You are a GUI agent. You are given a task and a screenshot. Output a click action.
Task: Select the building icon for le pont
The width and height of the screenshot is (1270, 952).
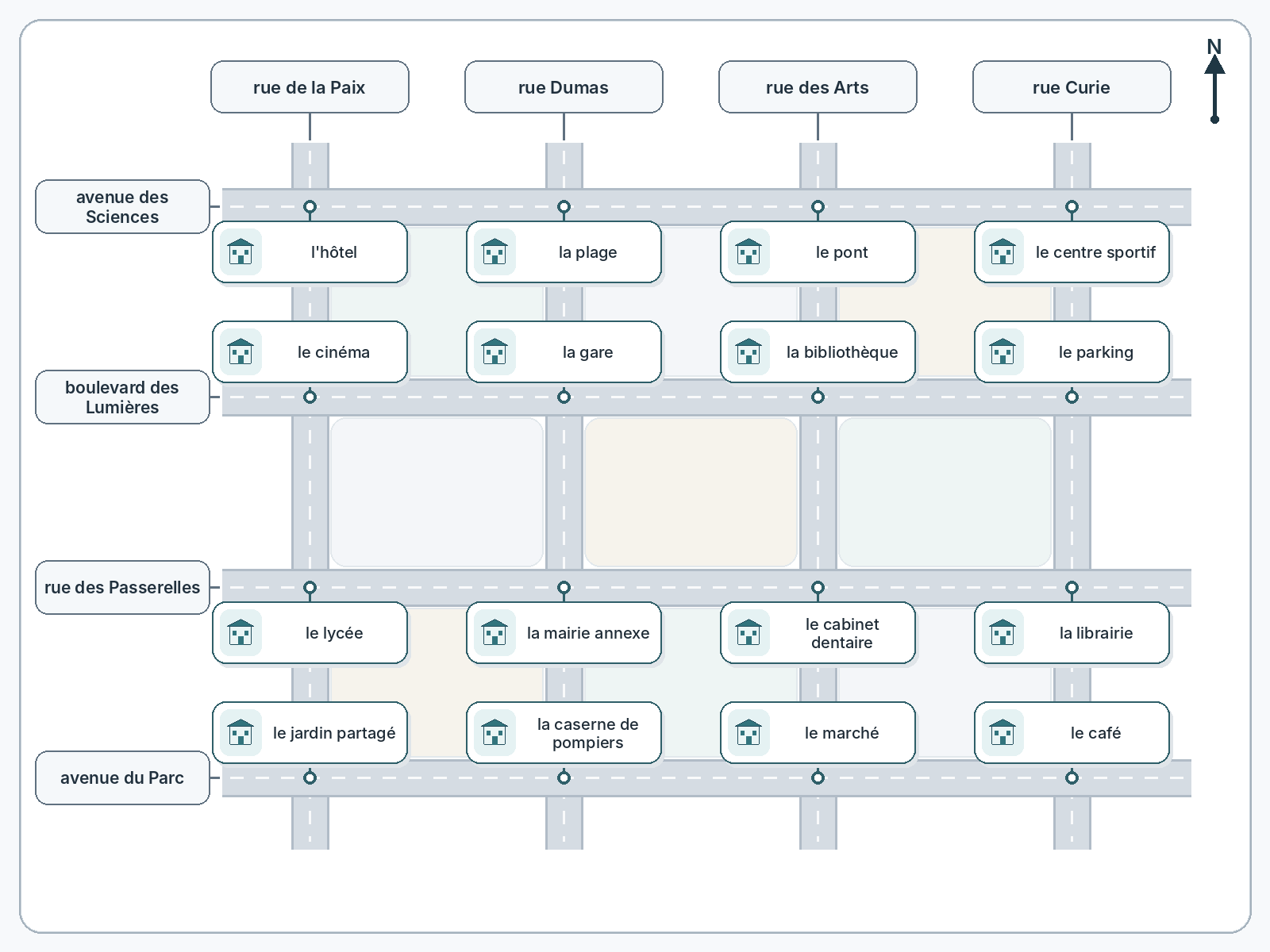click(749, 252)
